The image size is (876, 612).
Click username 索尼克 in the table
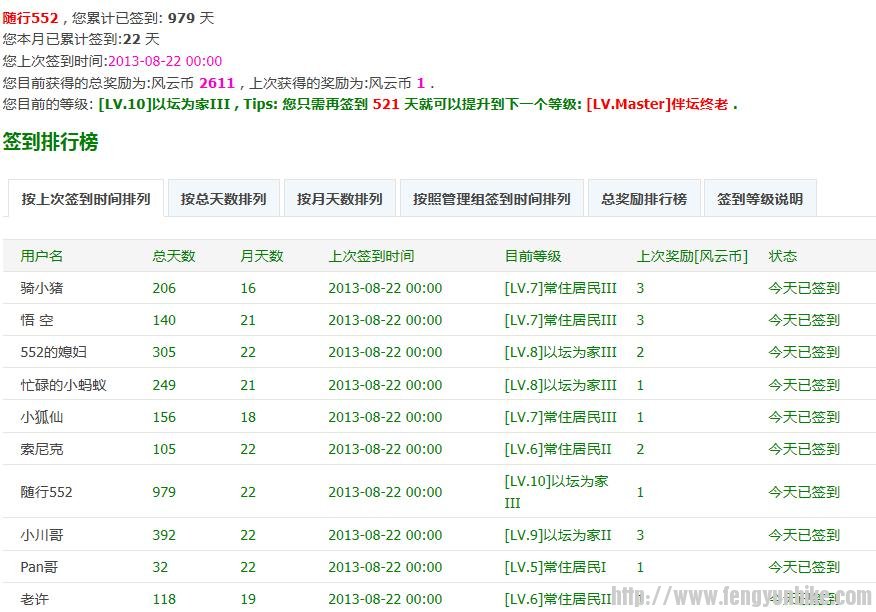coord(41,449)
